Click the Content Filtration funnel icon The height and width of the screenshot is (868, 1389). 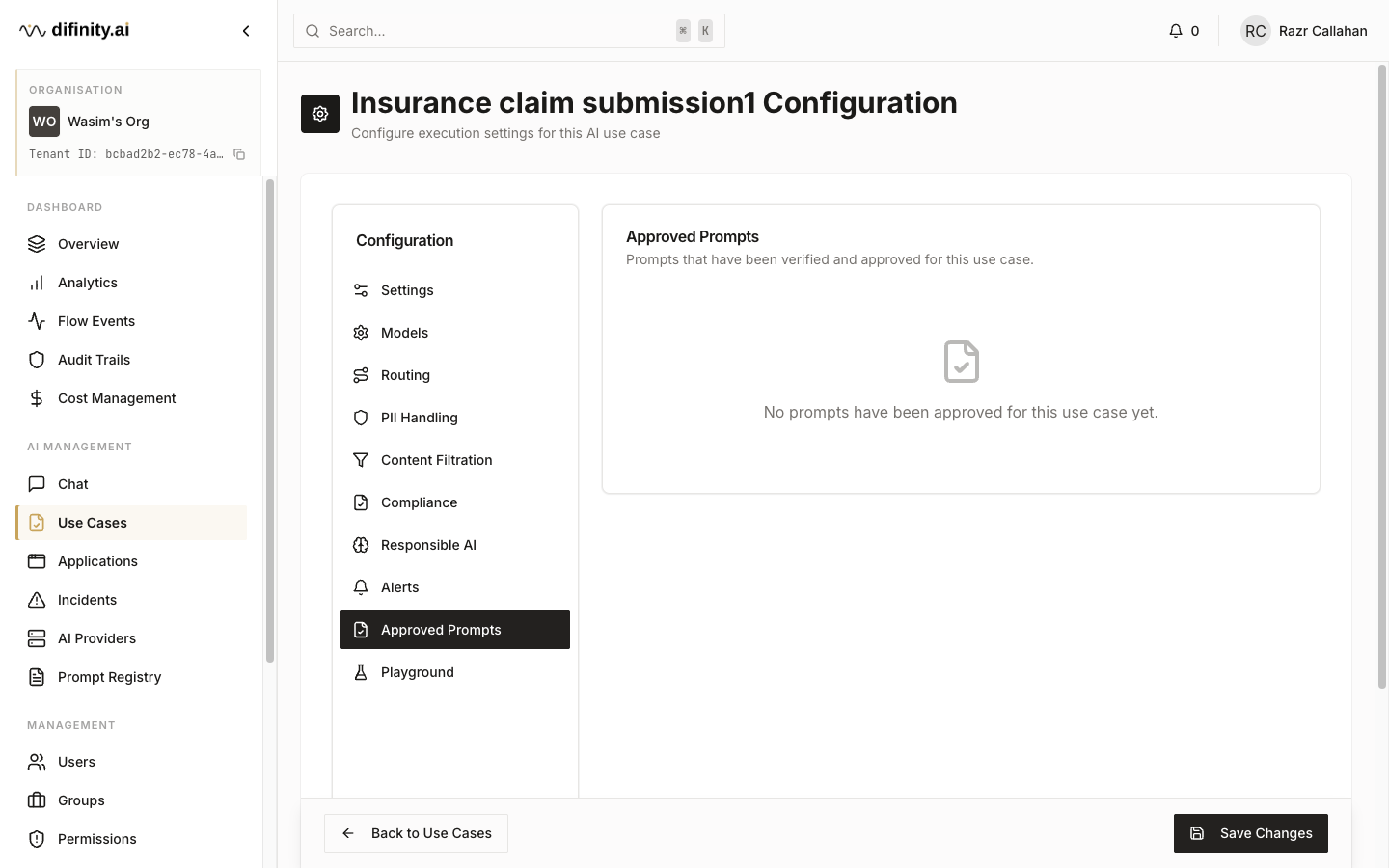(361, 460)
